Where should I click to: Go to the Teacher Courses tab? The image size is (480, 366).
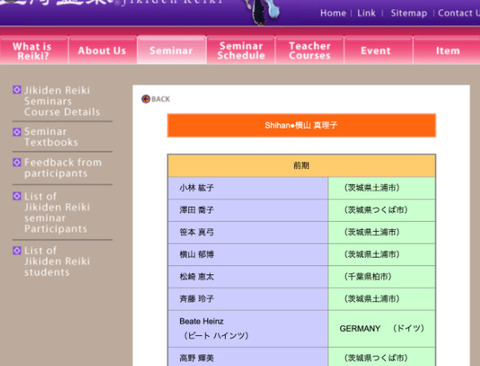(310, 50)
